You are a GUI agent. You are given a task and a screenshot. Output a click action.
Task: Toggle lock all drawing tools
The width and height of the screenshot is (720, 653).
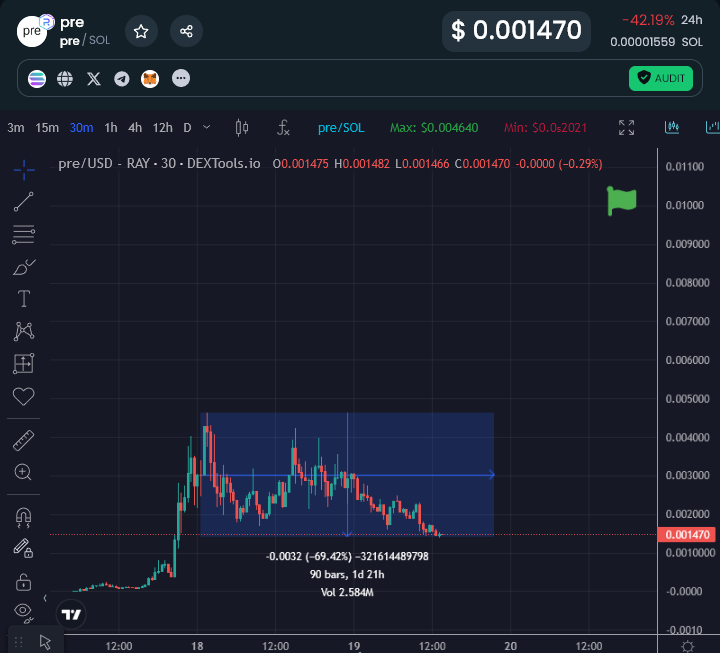click(23, 582)
